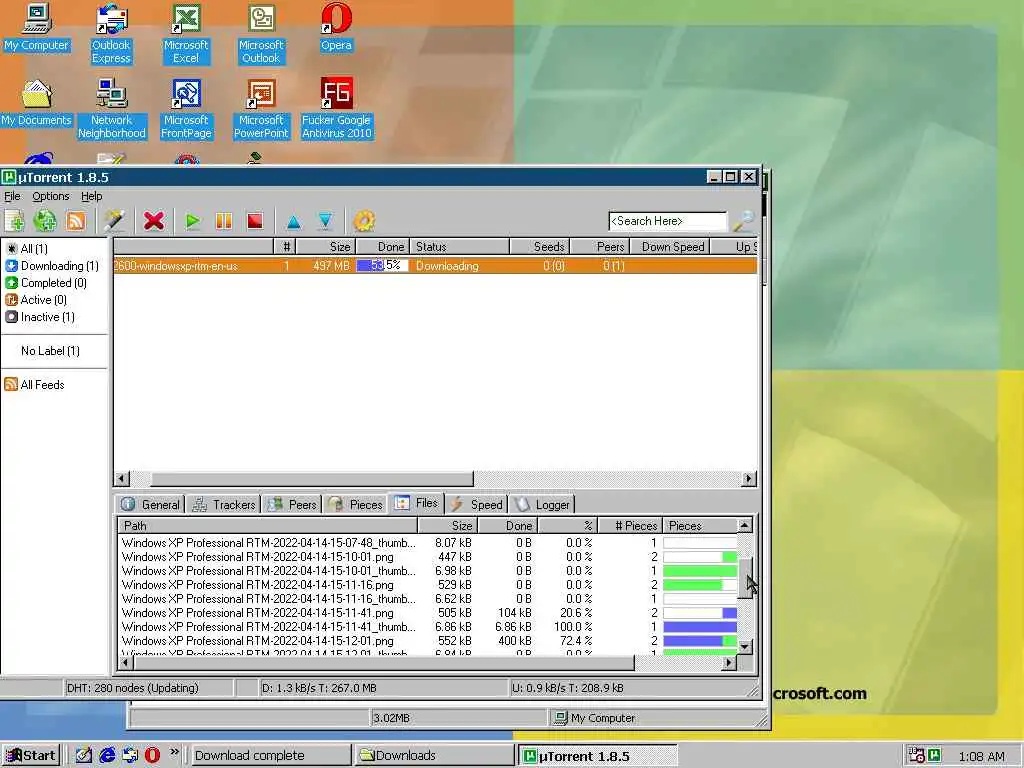Sort torrents by Seeds column

click(x=540, y=247)
